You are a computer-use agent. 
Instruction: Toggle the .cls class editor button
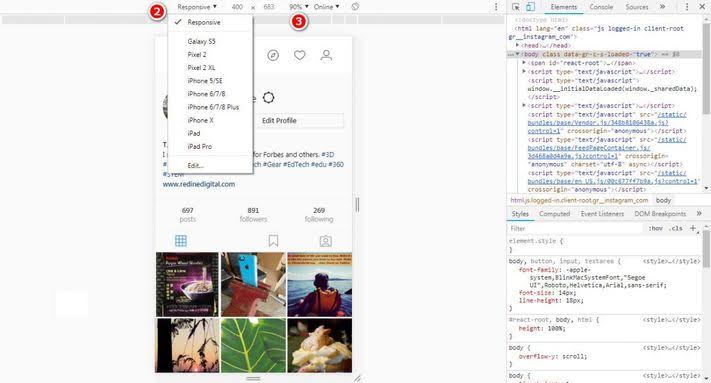click(676, 228)
